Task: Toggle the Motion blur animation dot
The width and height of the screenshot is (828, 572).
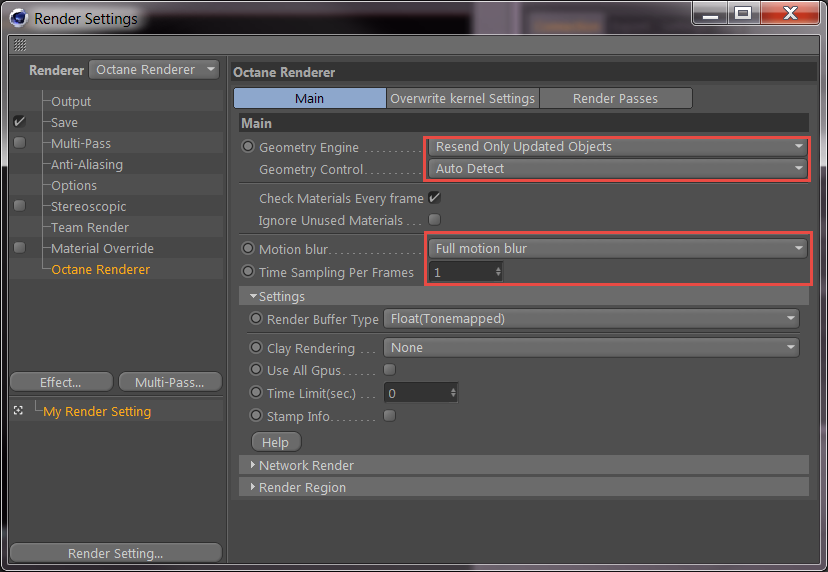Action: pos(248,248)
